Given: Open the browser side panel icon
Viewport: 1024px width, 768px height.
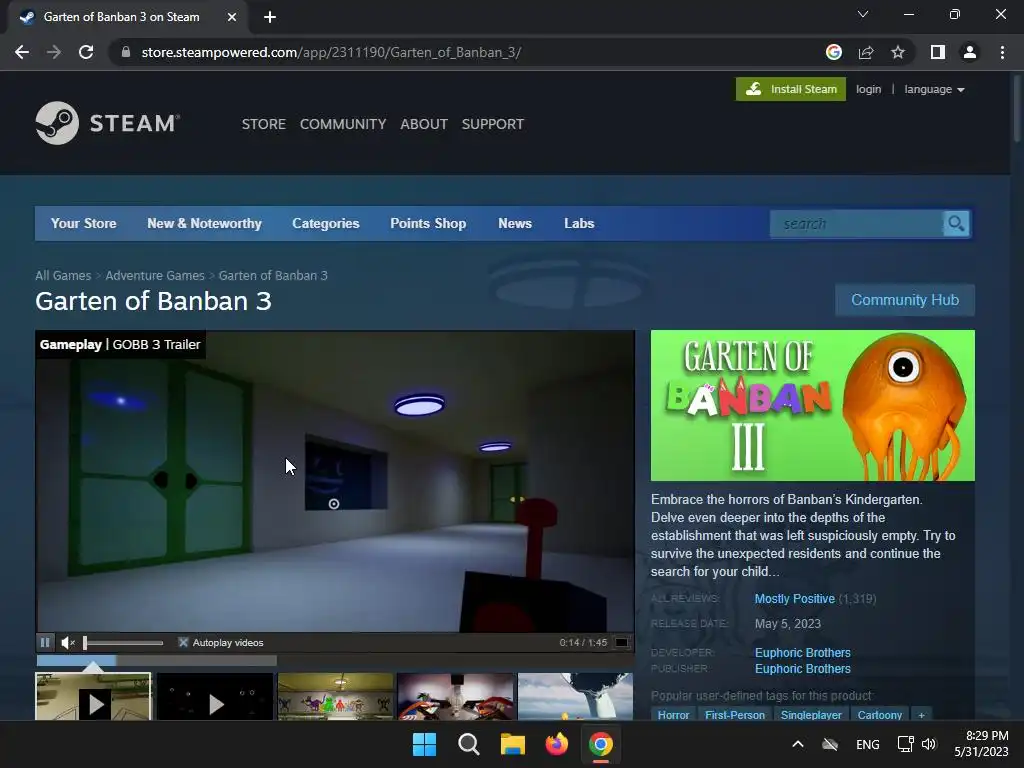Looking at the screenshot, I should point(938,52).
